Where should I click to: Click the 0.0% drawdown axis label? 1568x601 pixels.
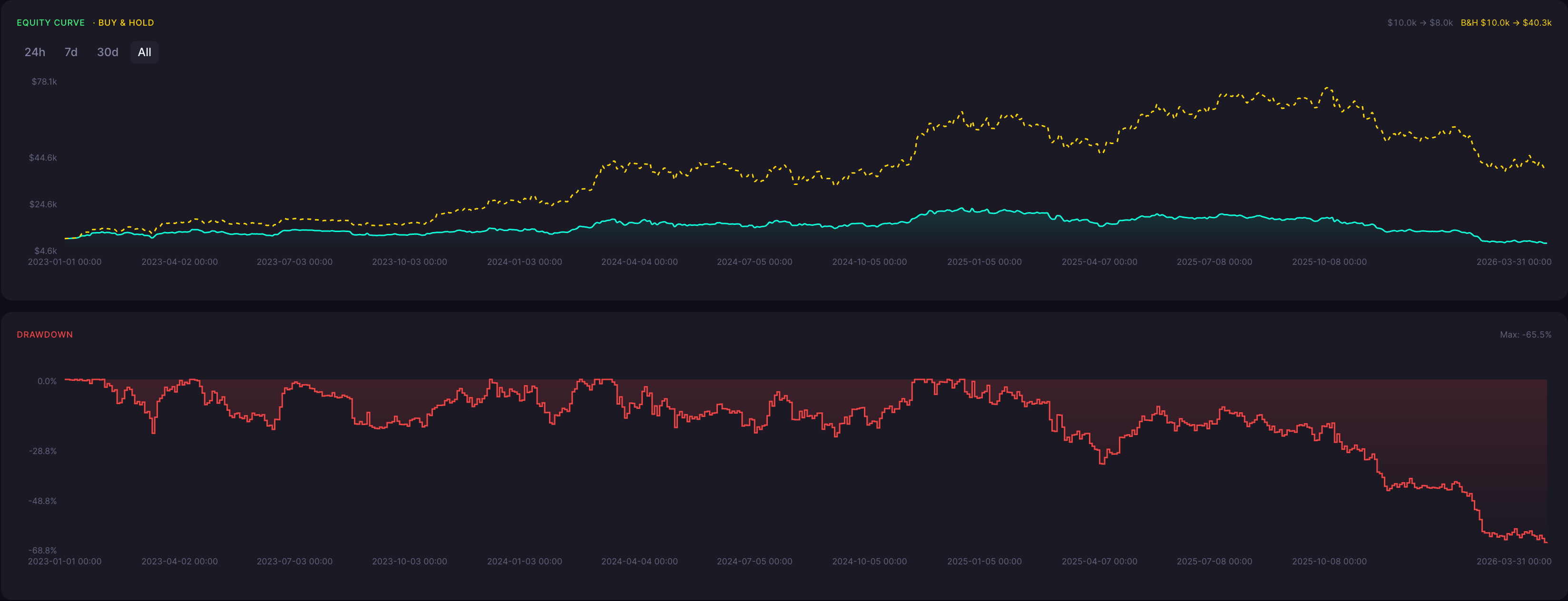(x=47, y=381)
